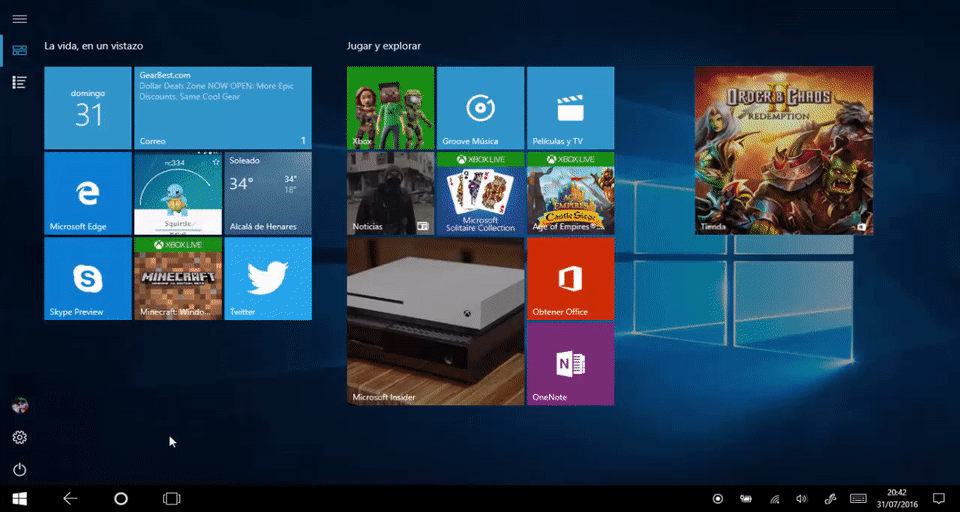Select the Pinned tiles view

click(x=19, y=50)
